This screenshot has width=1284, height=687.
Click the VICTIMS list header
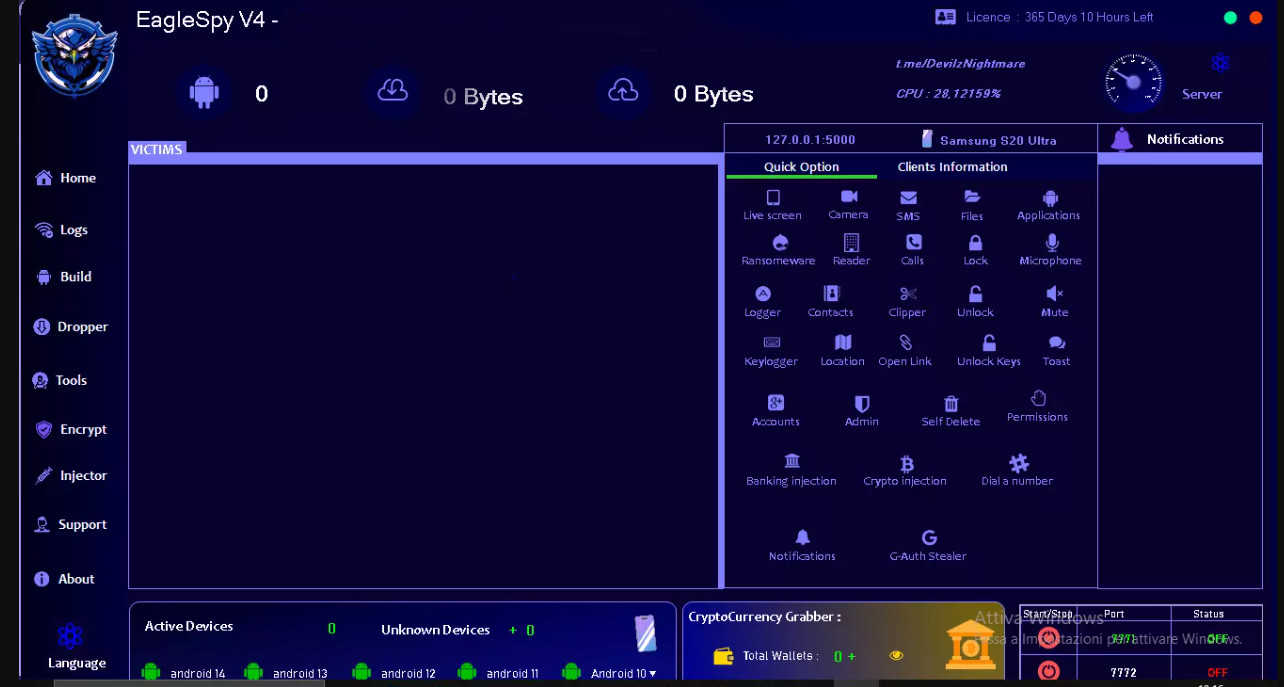click(157, 150)
